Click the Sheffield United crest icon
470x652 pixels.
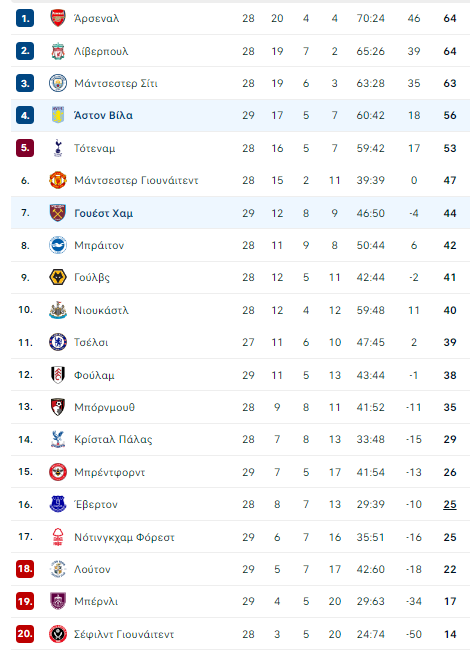(x=58, y=634)
